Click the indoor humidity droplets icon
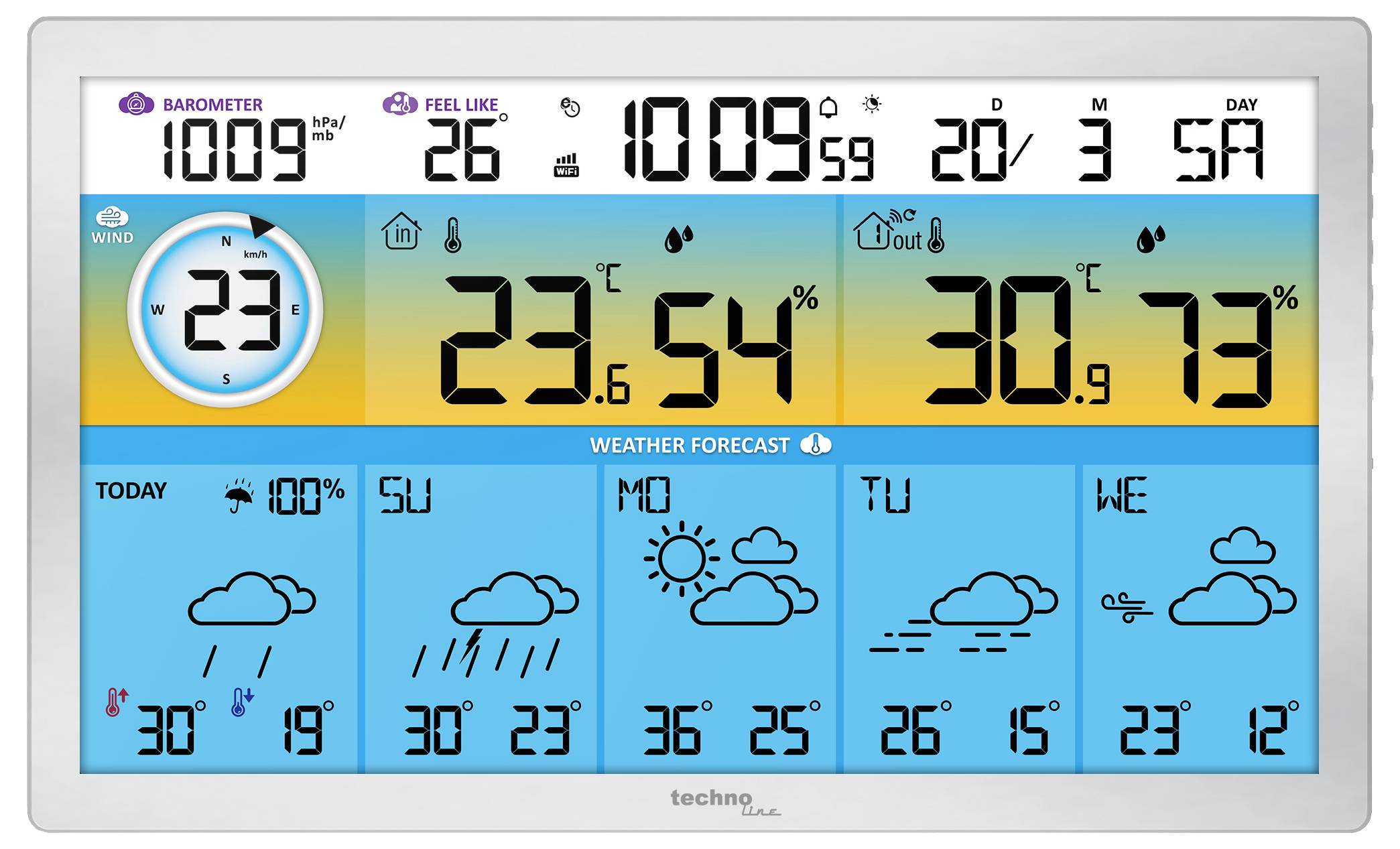 click(678, 239)
